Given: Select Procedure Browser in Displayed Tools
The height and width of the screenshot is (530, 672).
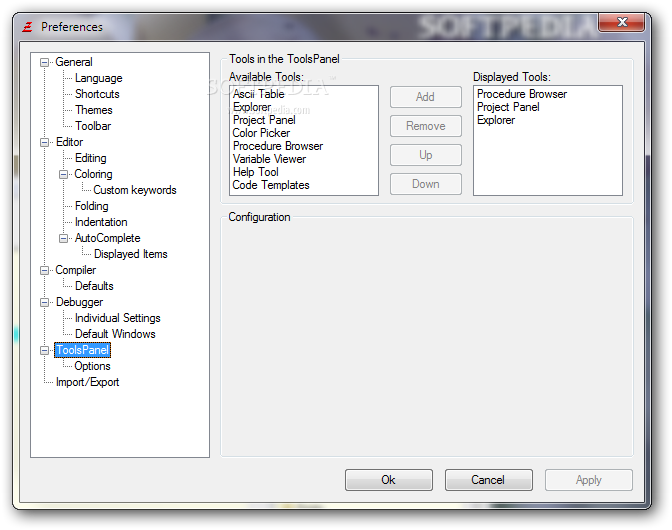Looking at the screenshot, I should 522,94.
